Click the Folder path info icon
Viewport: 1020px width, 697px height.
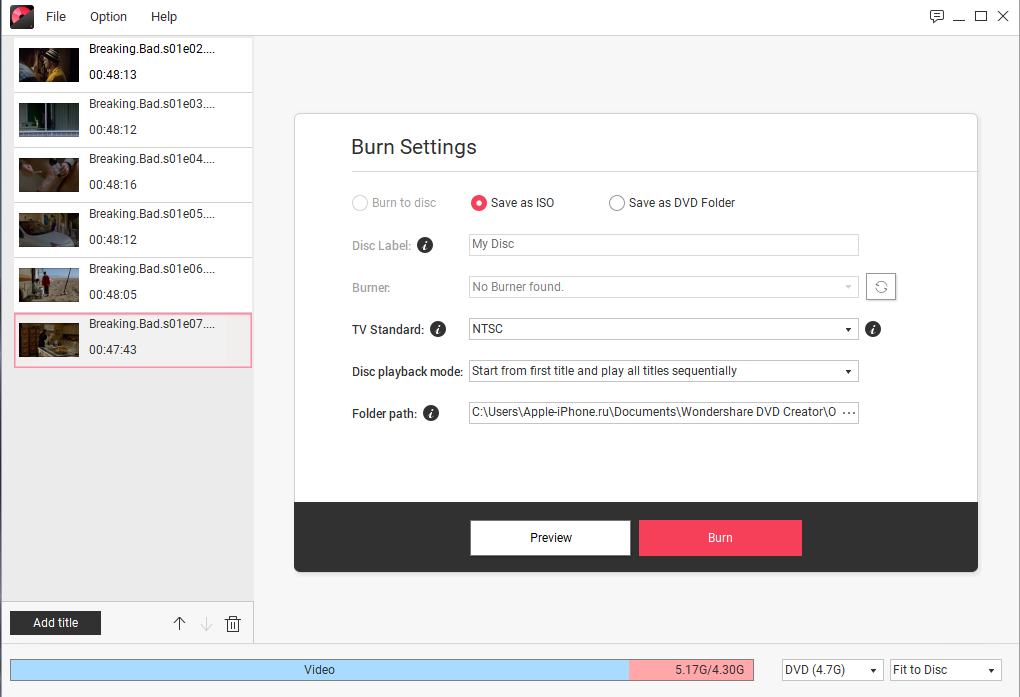[431, 413]
